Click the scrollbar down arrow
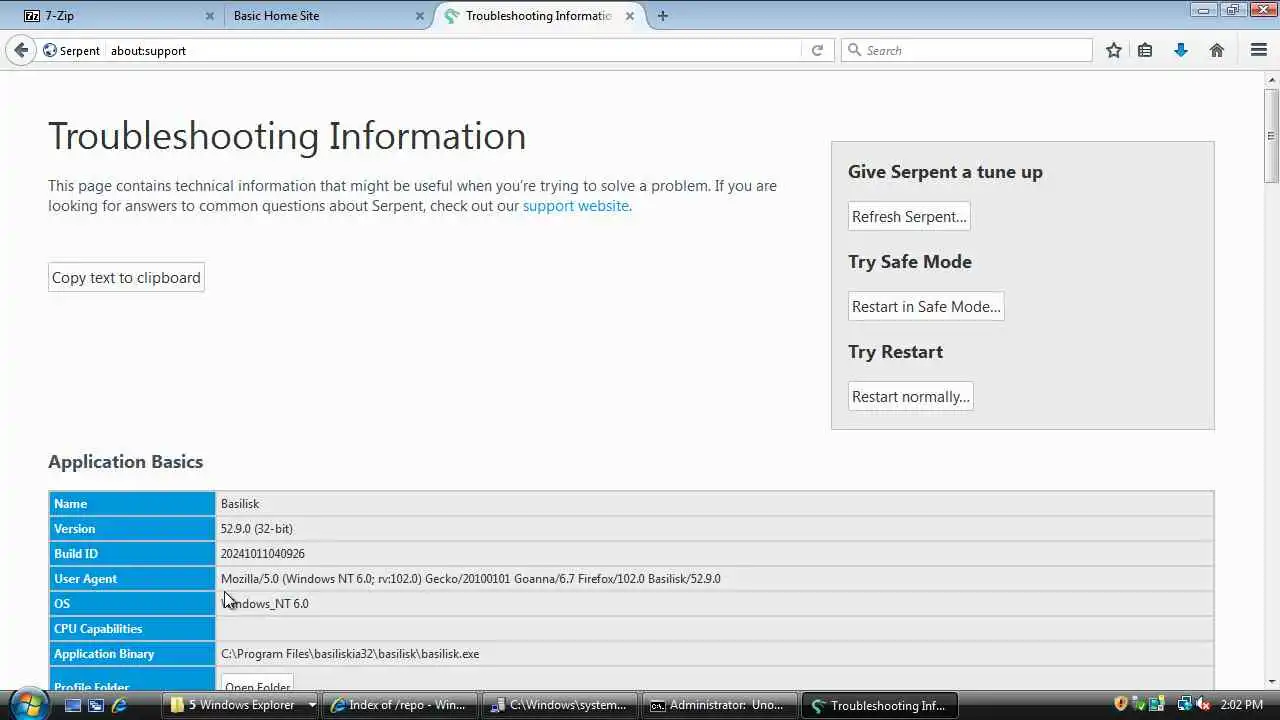The height and width of the screenshot is (720, 1280). [1271, 681]
